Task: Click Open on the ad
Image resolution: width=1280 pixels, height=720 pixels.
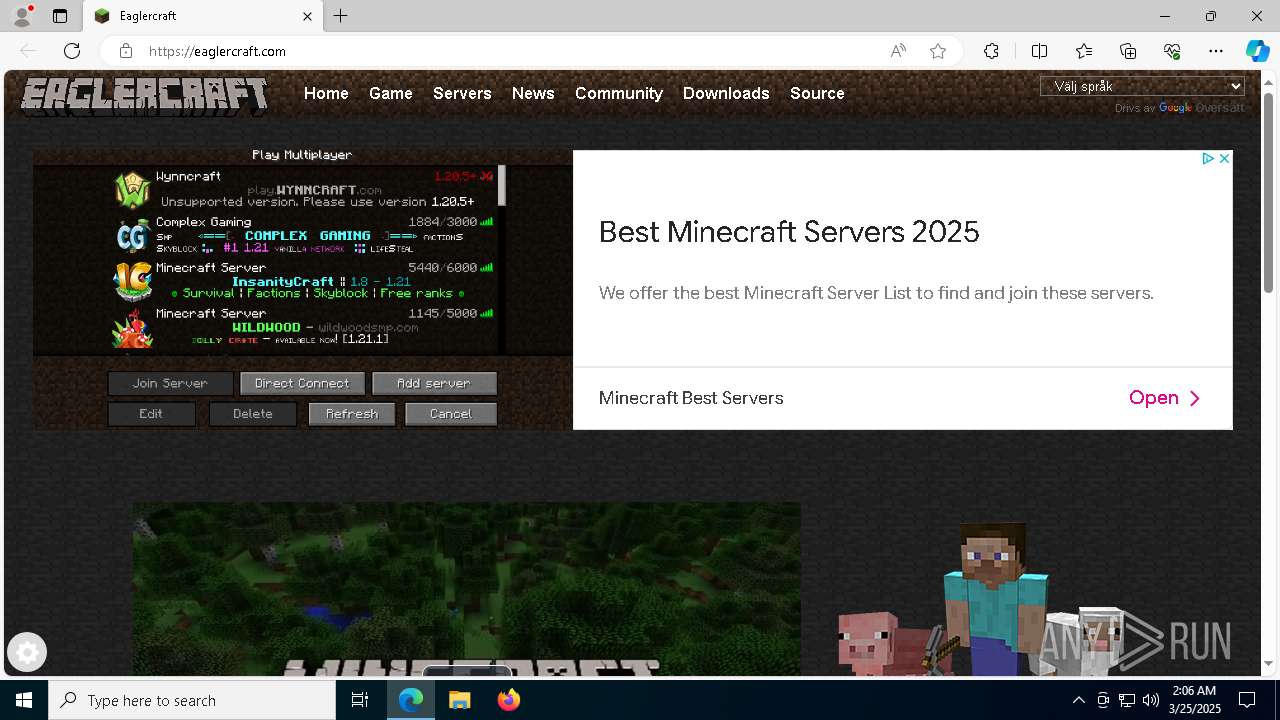Action: (1165, 398)
